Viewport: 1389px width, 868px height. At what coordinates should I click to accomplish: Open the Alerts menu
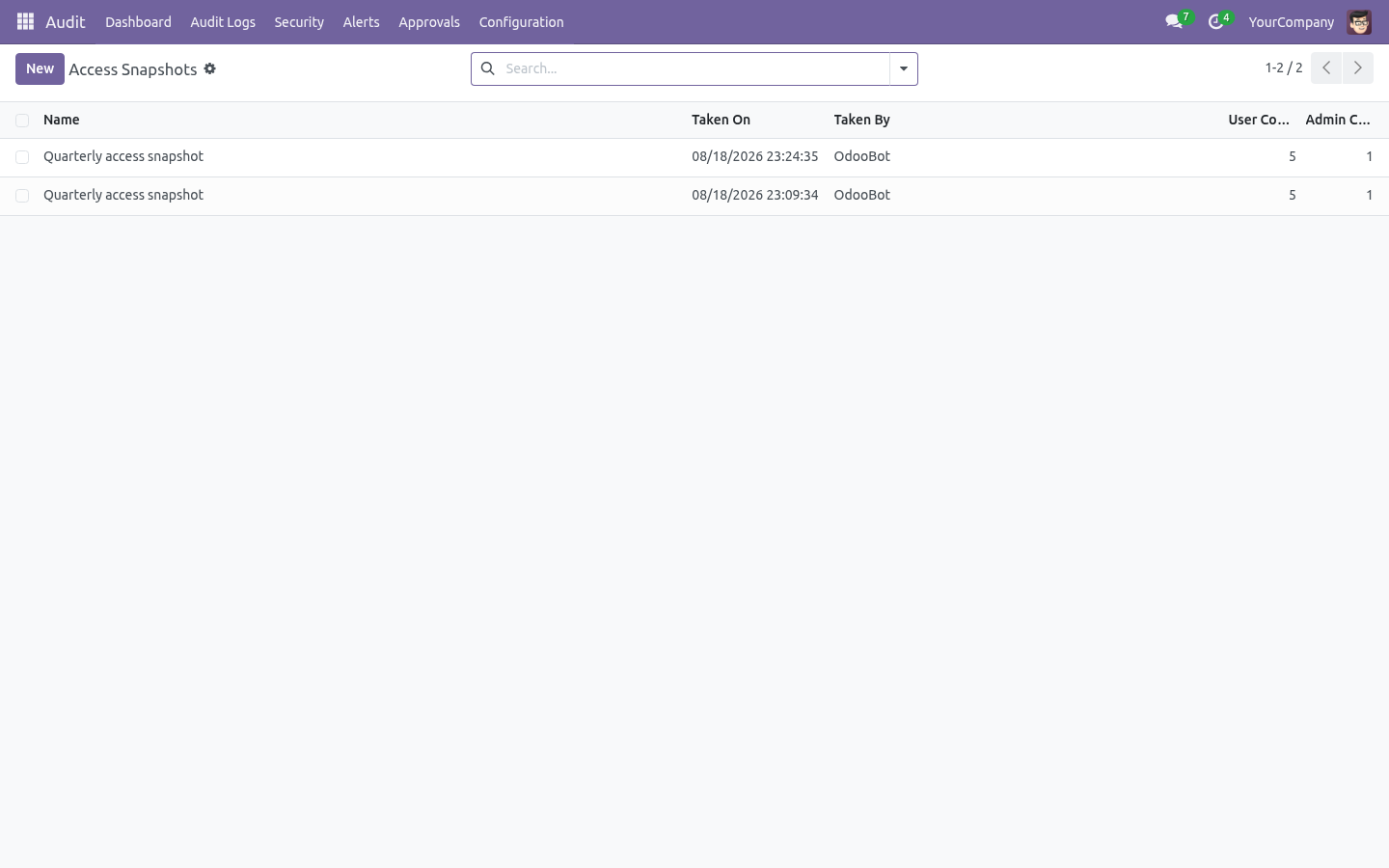click(x=362, y=21)
